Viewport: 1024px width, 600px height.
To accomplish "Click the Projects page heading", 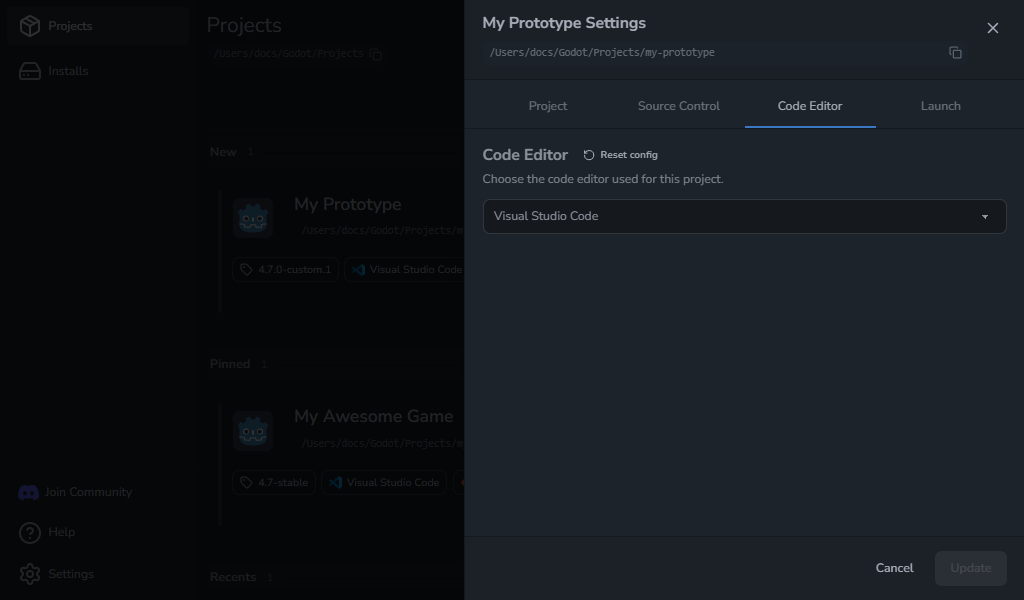I will coord(244,25).
